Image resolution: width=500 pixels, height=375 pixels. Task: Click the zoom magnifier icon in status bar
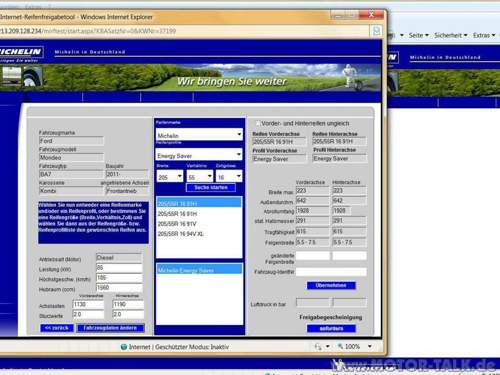click(x=340, y=346)
